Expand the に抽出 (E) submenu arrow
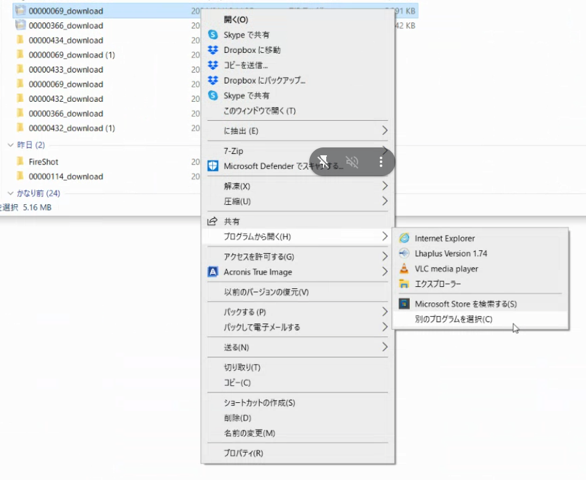 (385, 130)
